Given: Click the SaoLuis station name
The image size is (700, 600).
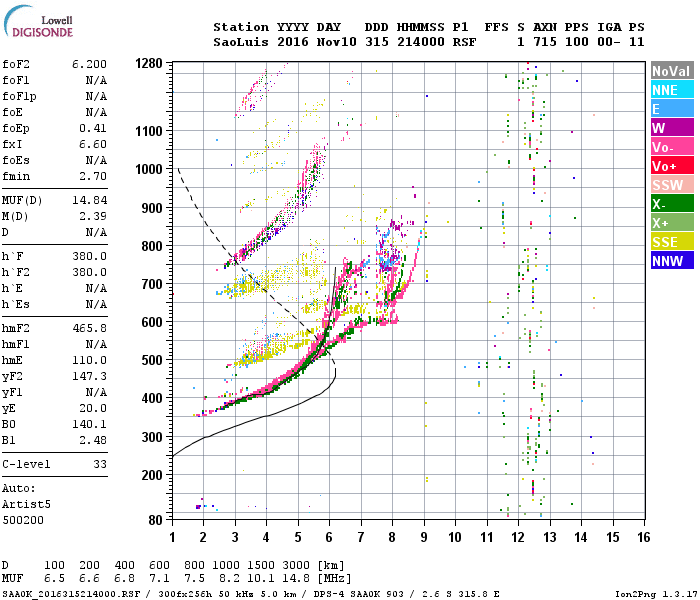Looking at the screenshot, I should 241,42.
